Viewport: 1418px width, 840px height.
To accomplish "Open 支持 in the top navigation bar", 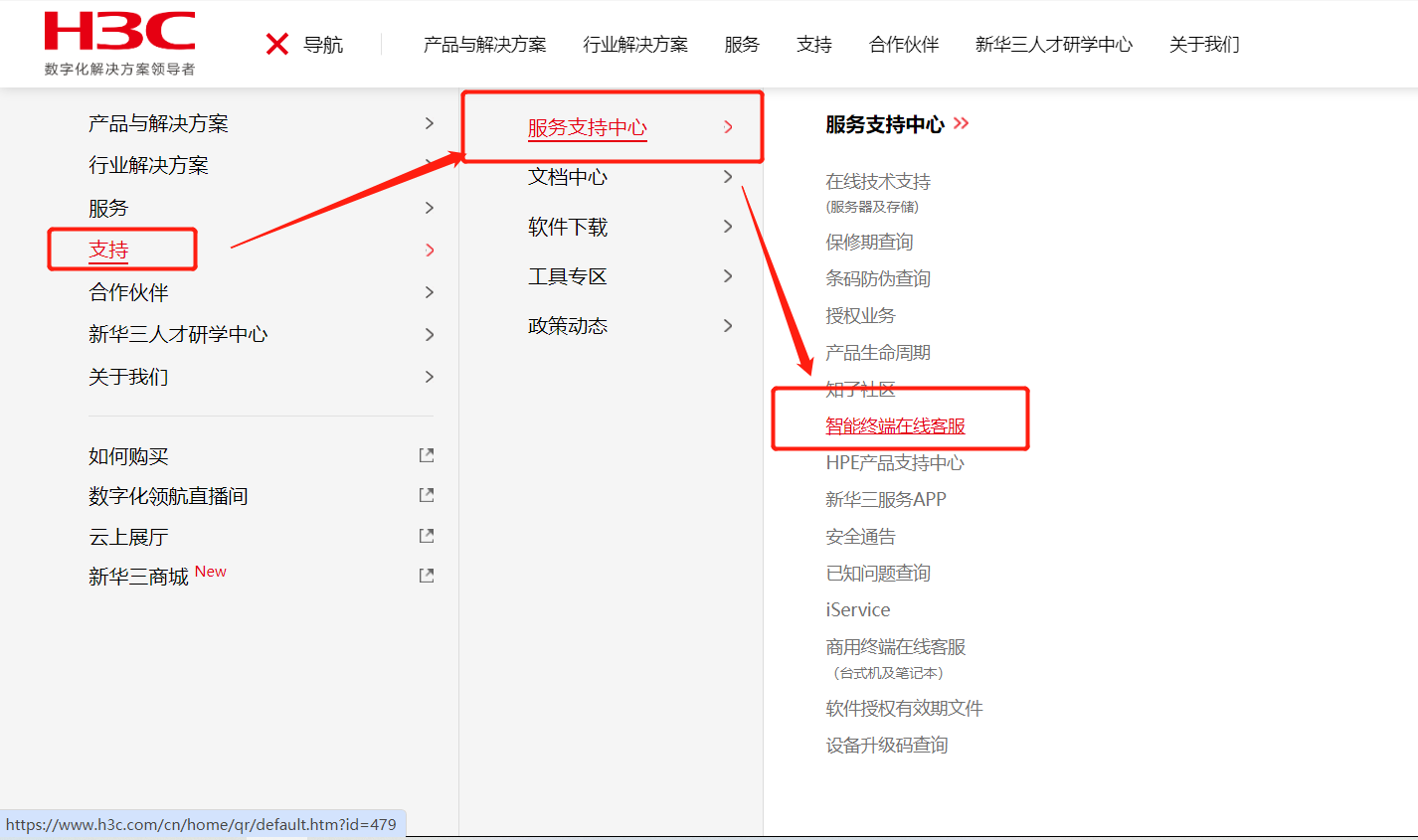I will coord(814,45).
